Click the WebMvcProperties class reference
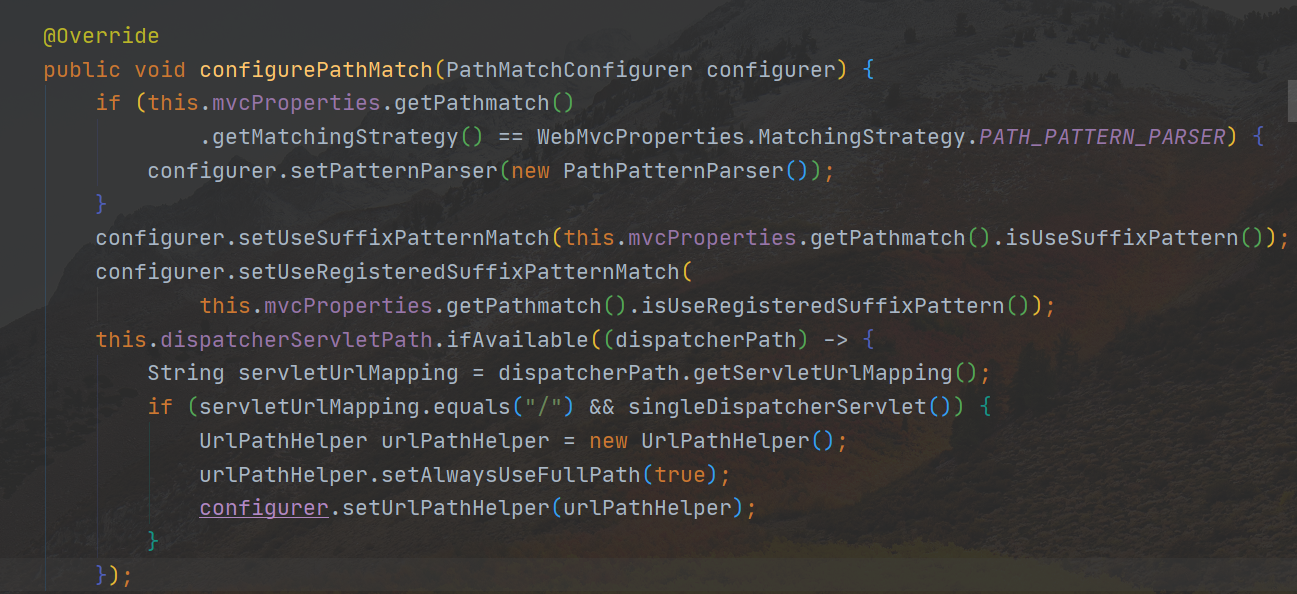 point(640,137)
